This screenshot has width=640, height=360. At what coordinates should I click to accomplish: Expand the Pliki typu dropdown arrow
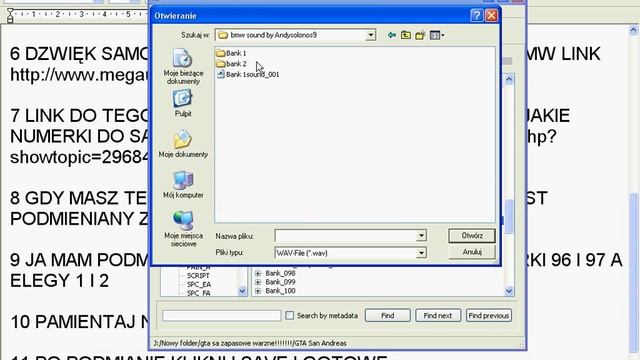click(x=421, y=253)
